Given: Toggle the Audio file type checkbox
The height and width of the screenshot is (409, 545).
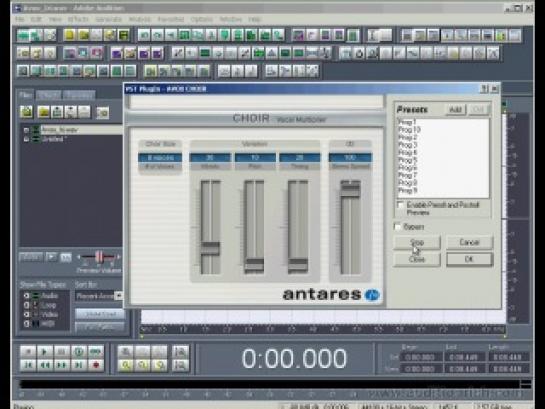Looking at the screenshot, I should (x=27, y=296).
